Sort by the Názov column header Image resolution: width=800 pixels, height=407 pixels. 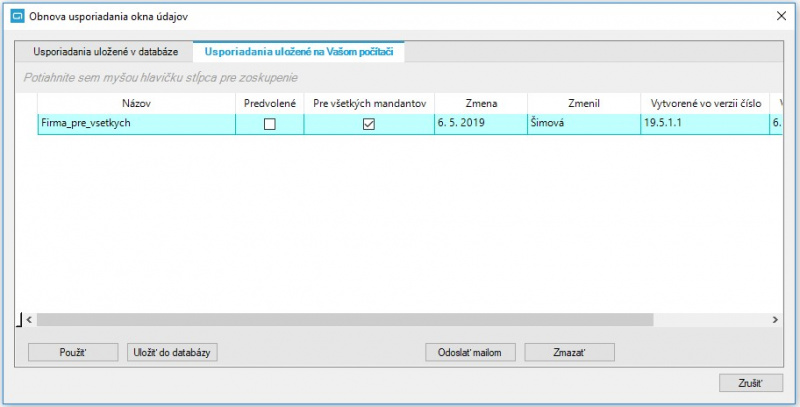[x=136, y=104]
